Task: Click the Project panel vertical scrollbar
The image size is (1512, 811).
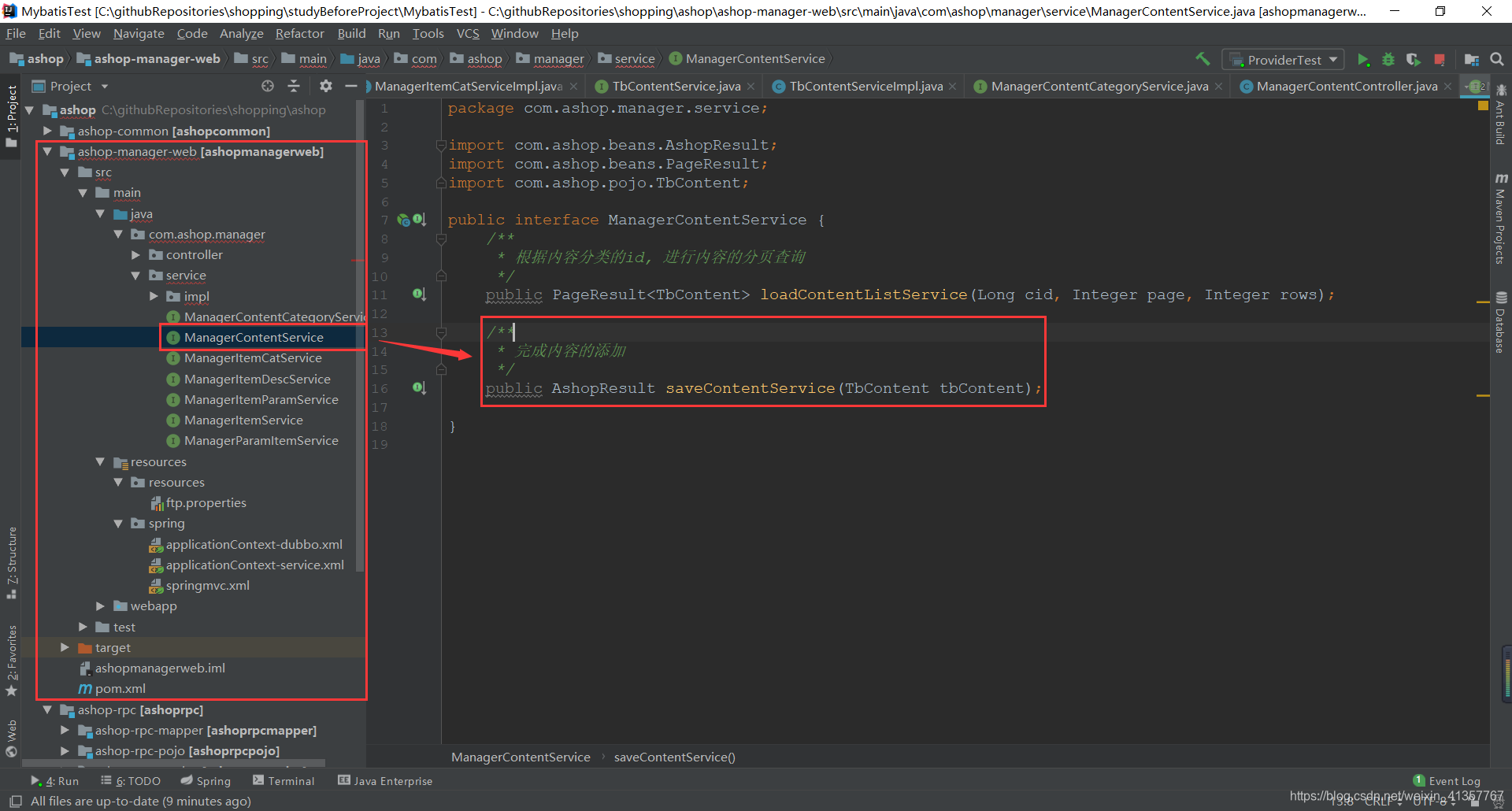Action: pyautogui.click(x=360, y=335)
